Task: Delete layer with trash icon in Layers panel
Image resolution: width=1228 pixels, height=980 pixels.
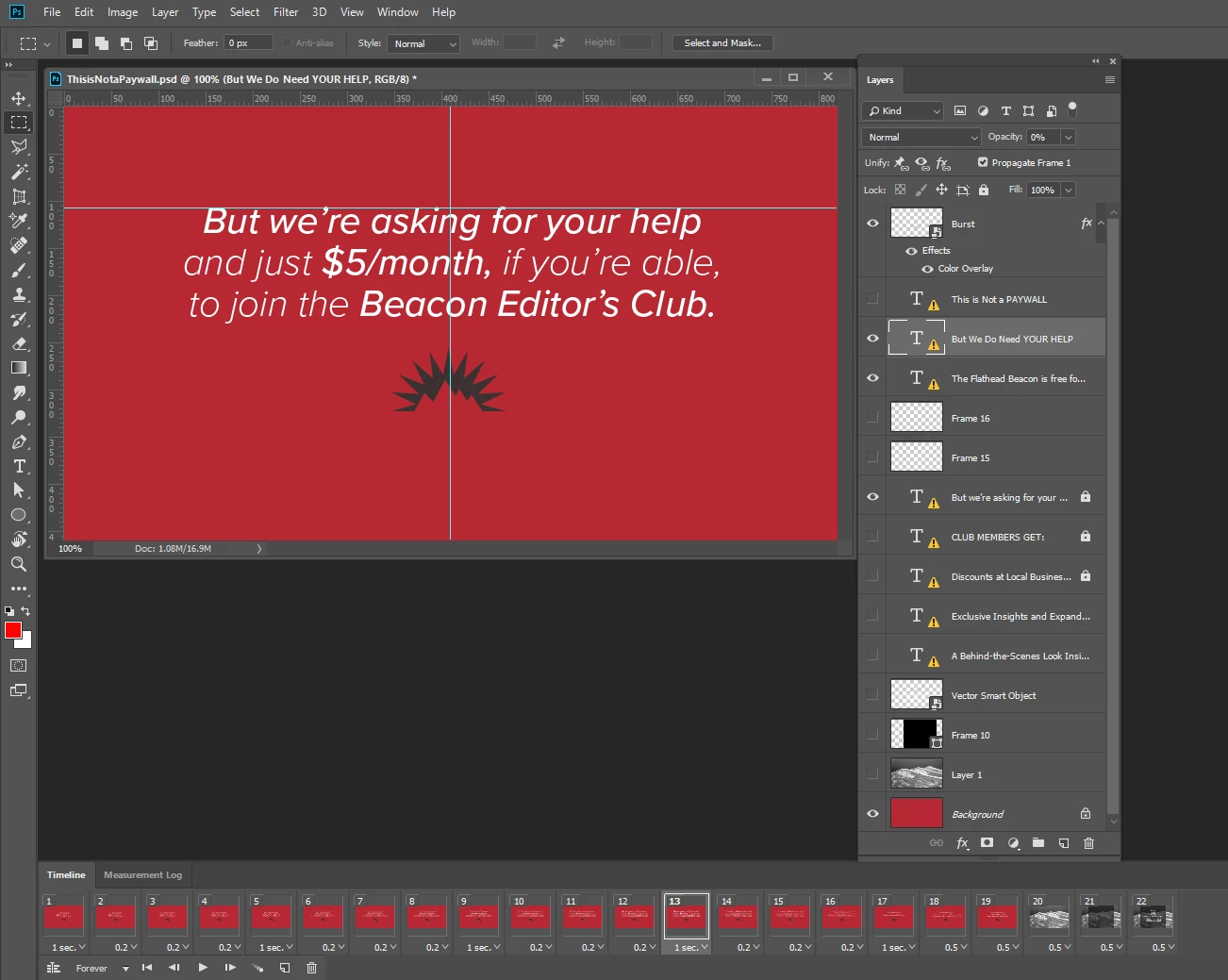Action: (1088, 843)
